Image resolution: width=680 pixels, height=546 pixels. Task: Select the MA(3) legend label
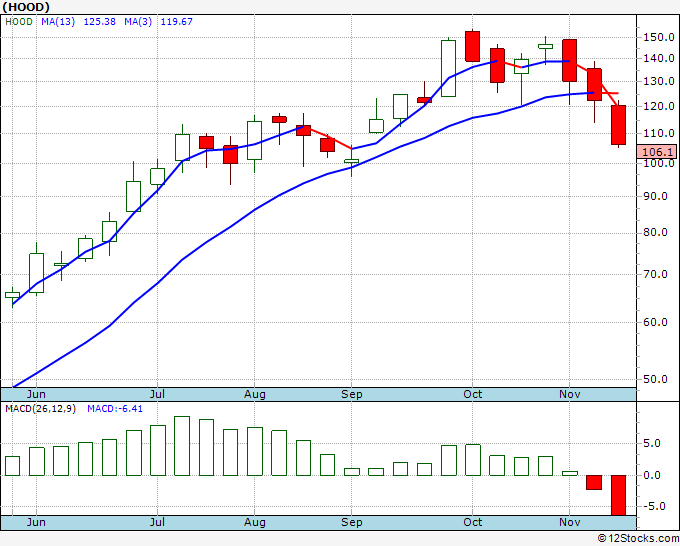click(x=138, y=22)
